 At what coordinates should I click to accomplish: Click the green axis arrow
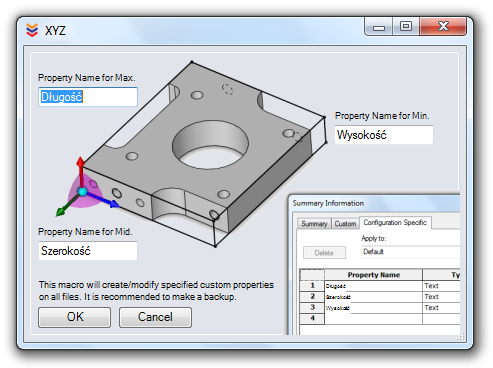[x=60, y=212]
